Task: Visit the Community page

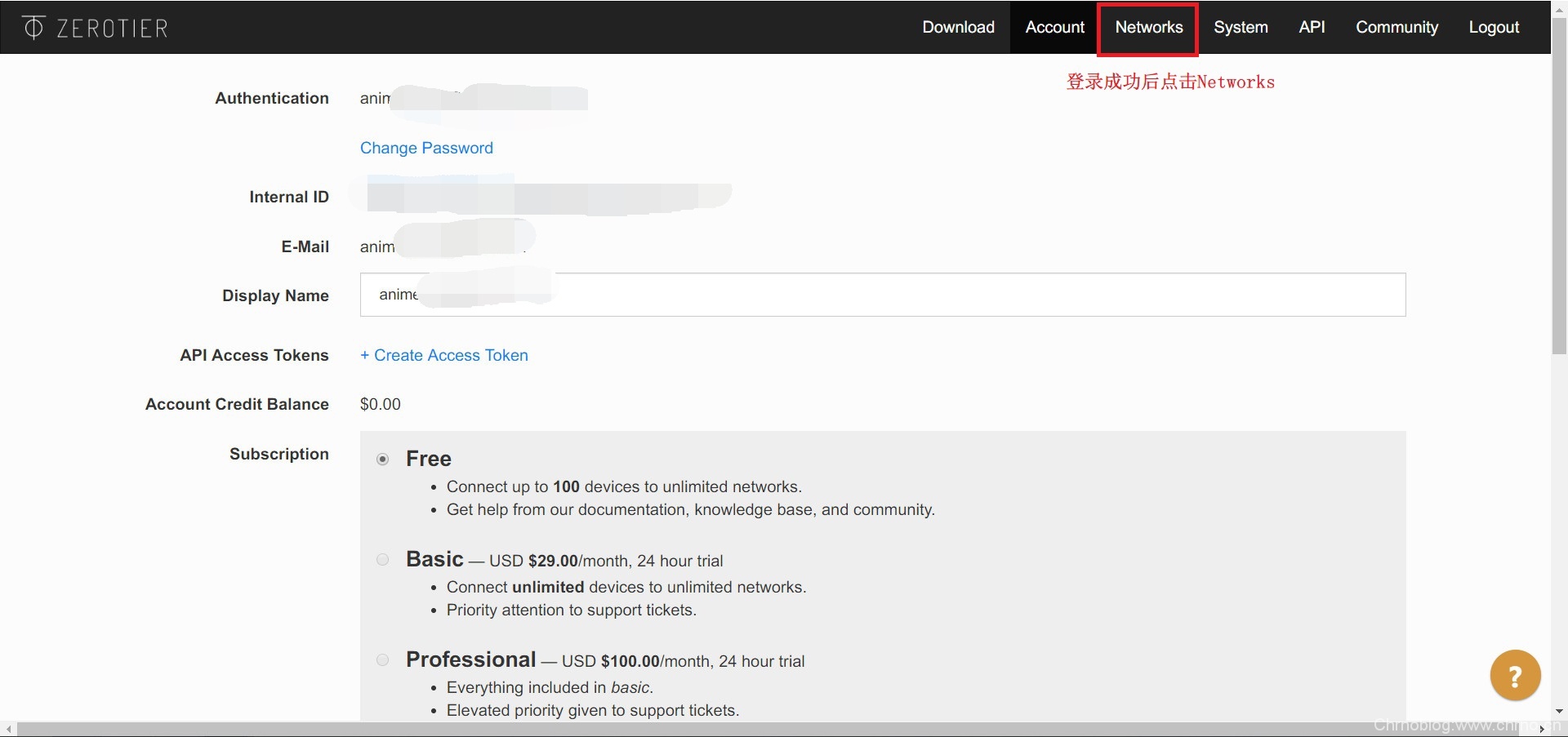Action: pyautogui.click(x=1396, y=27)
